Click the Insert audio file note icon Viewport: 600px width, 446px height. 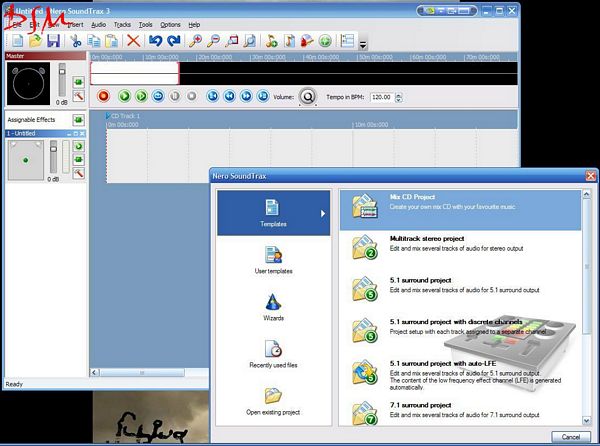(271, 41)
